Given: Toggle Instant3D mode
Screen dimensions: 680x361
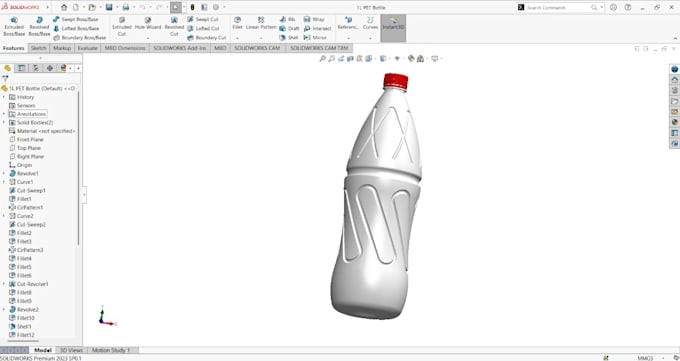Looking at the screenshot, I should click(x=393, y=28).
